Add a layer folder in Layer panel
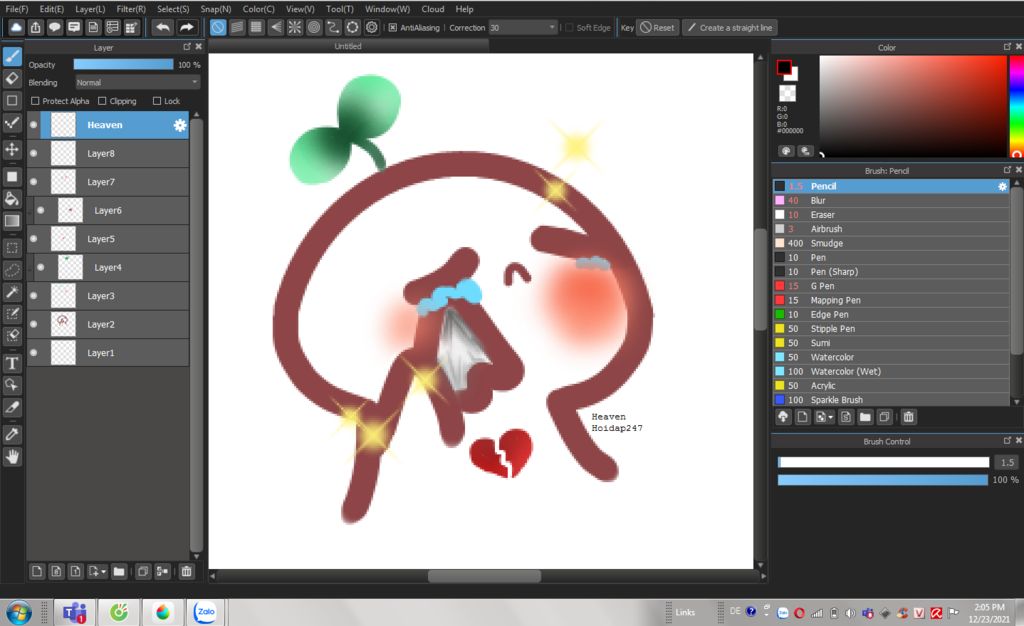Image resolution: width=1024 pixels, height=626 pixels. click(x=119, y=572)
